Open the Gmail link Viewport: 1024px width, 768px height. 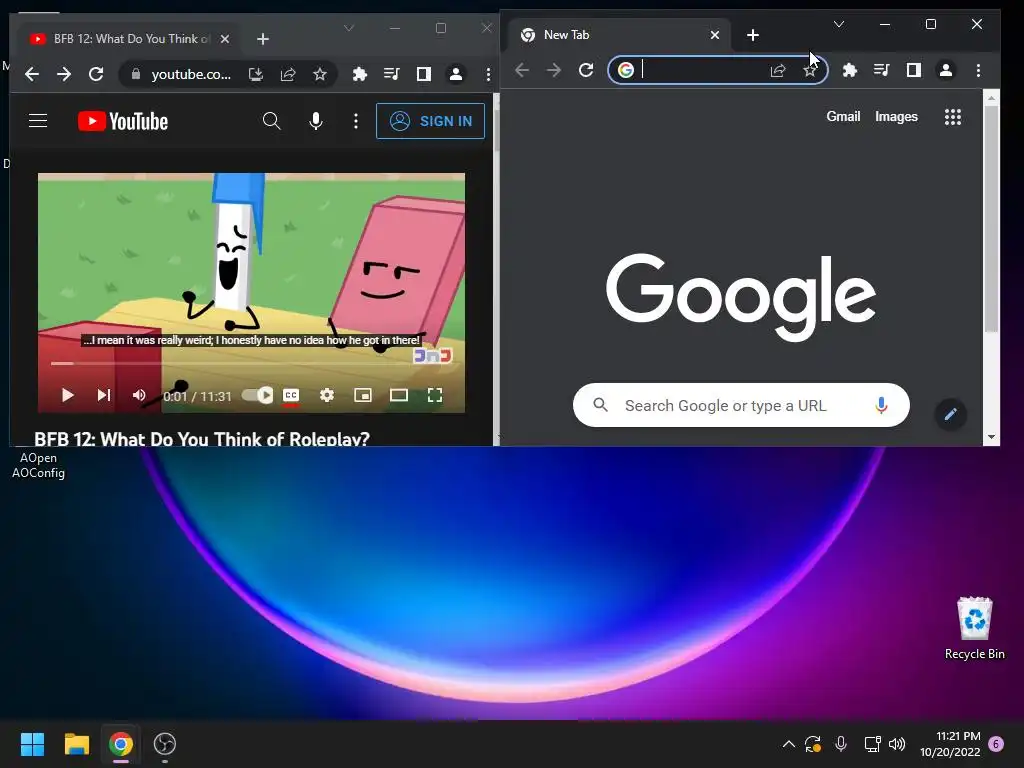coord(843,116)
